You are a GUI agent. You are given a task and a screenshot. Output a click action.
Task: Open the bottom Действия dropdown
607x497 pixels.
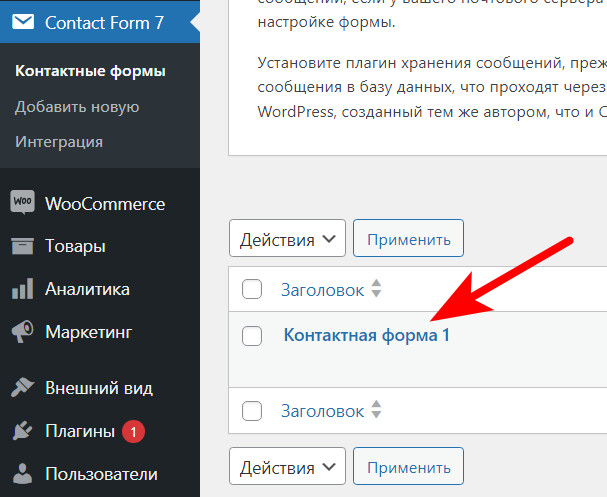pyautogui.click(x=287, y=466)
